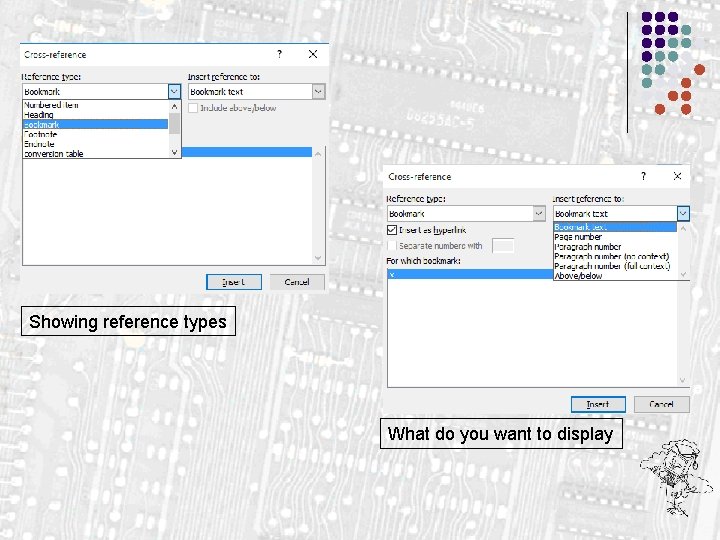The image size is (720, 540).
Task: Open Insert reference to dropdown arrow, left dialog
Action: [319, 91]
